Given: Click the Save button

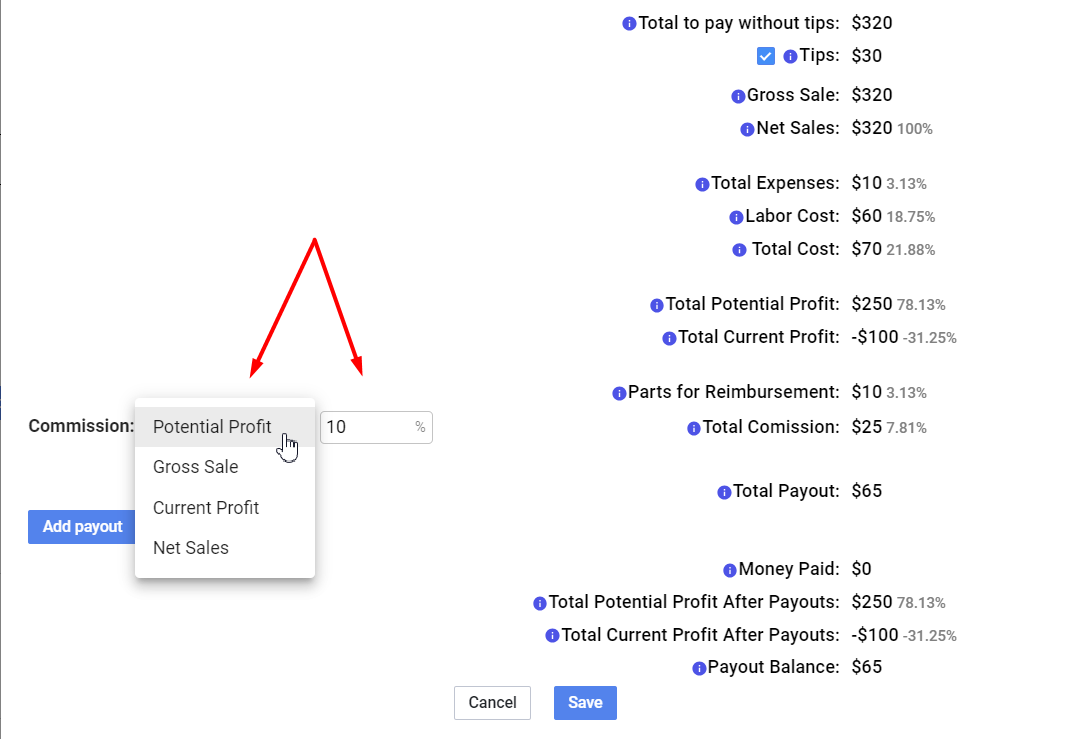Looking at the screenshot, I should 585,703.
